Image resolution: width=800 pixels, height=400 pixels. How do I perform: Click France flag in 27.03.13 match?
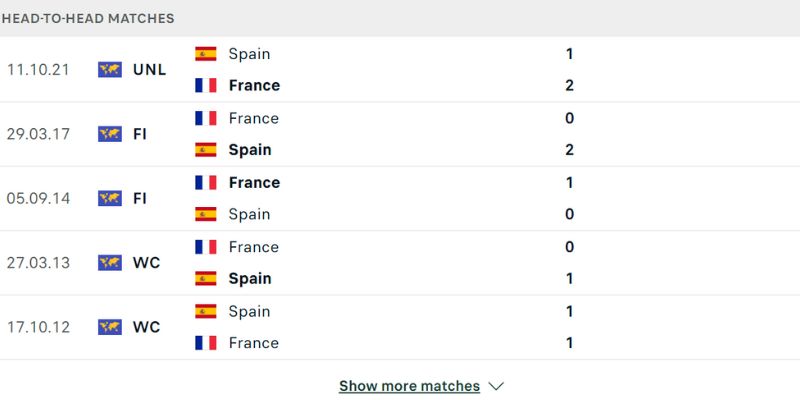point(206,247)
